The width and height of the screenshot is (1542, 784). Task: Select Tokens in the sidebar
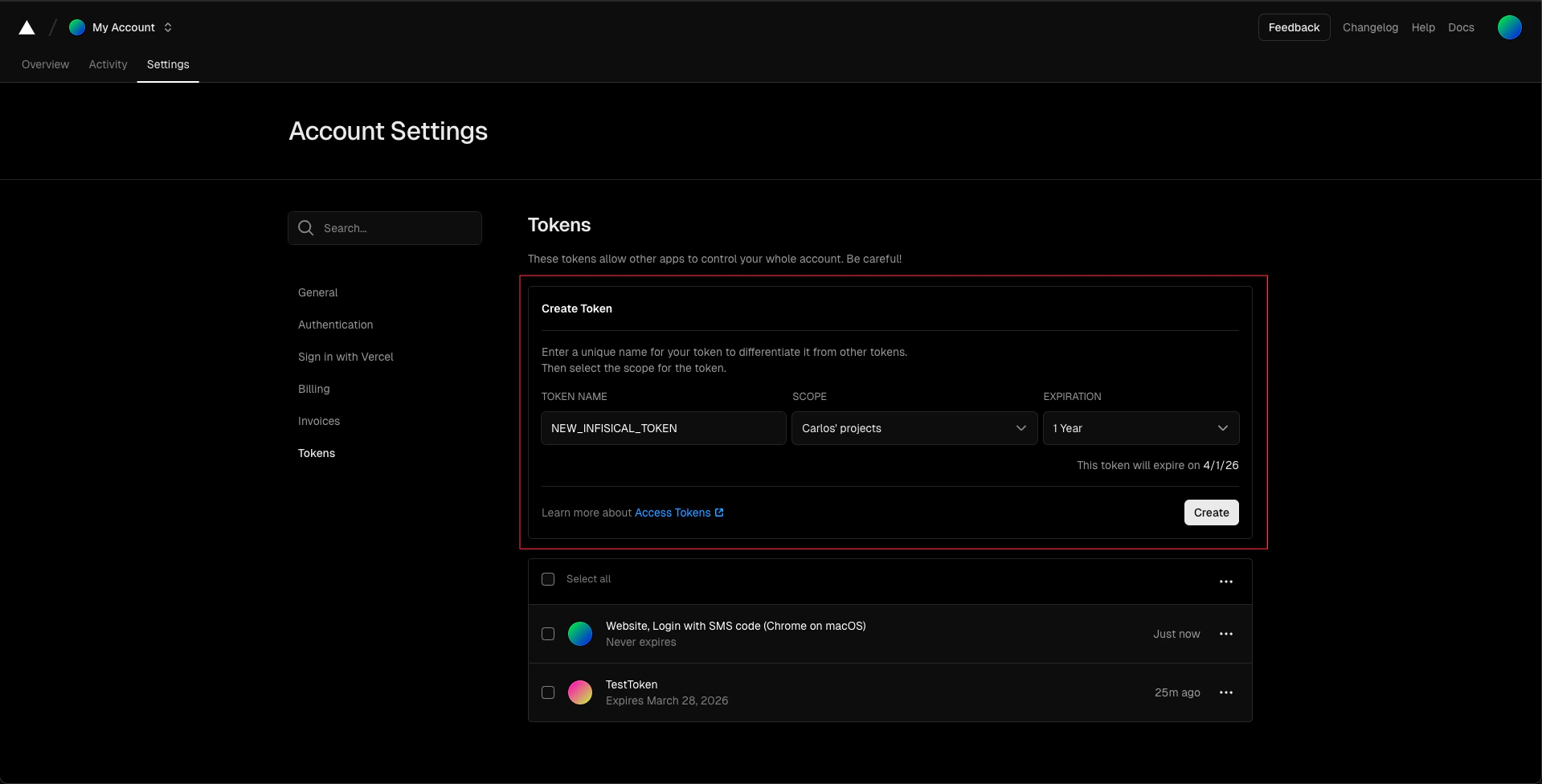pyautogui.click(x=317, y=453)
